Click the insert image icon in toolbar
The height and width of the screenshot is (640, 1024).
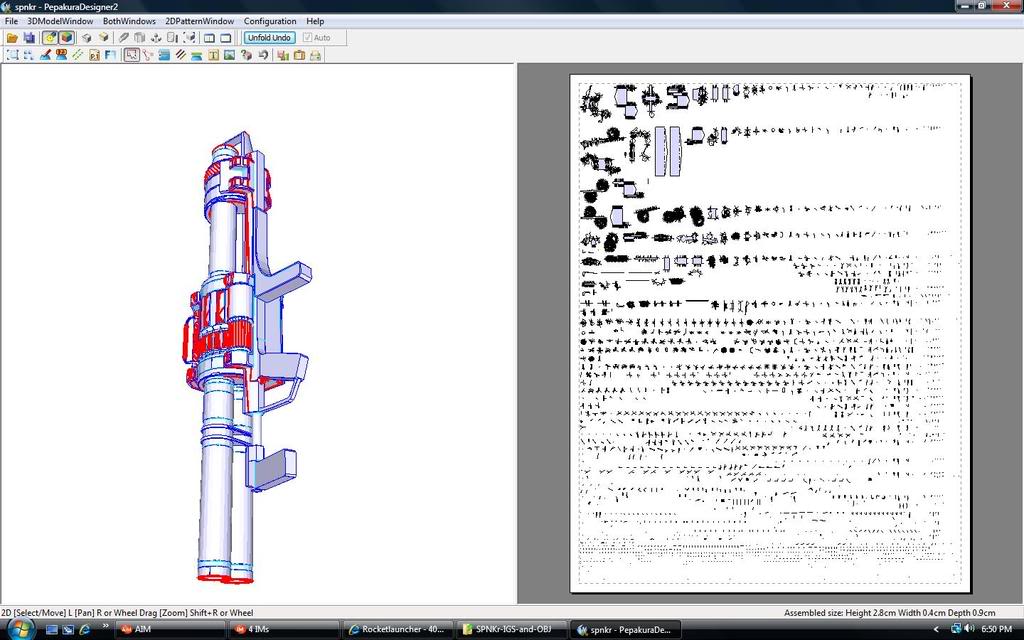(x=230, y=55)
